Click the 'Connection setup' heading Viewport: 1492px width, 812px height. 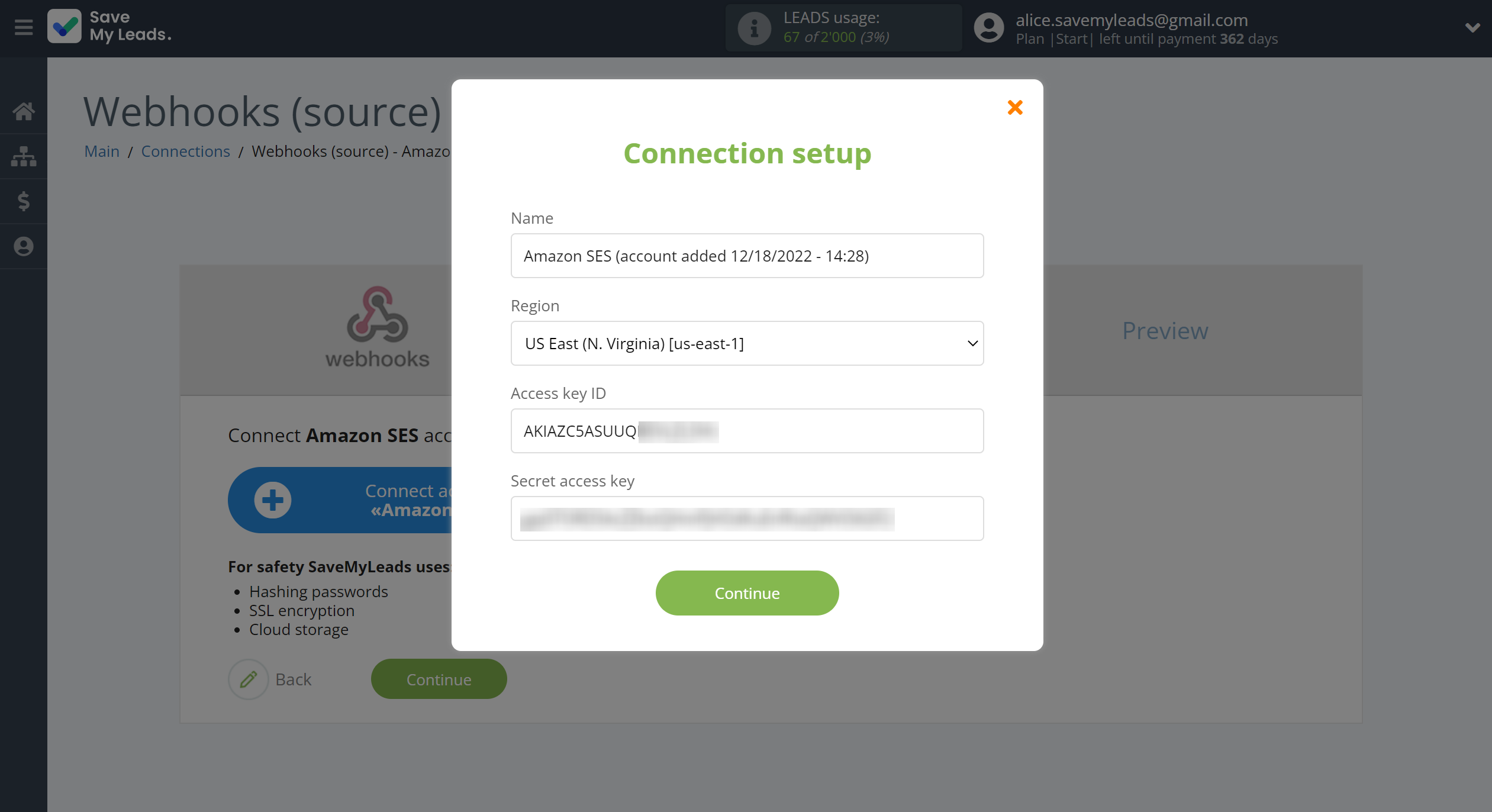coord(747,154)
